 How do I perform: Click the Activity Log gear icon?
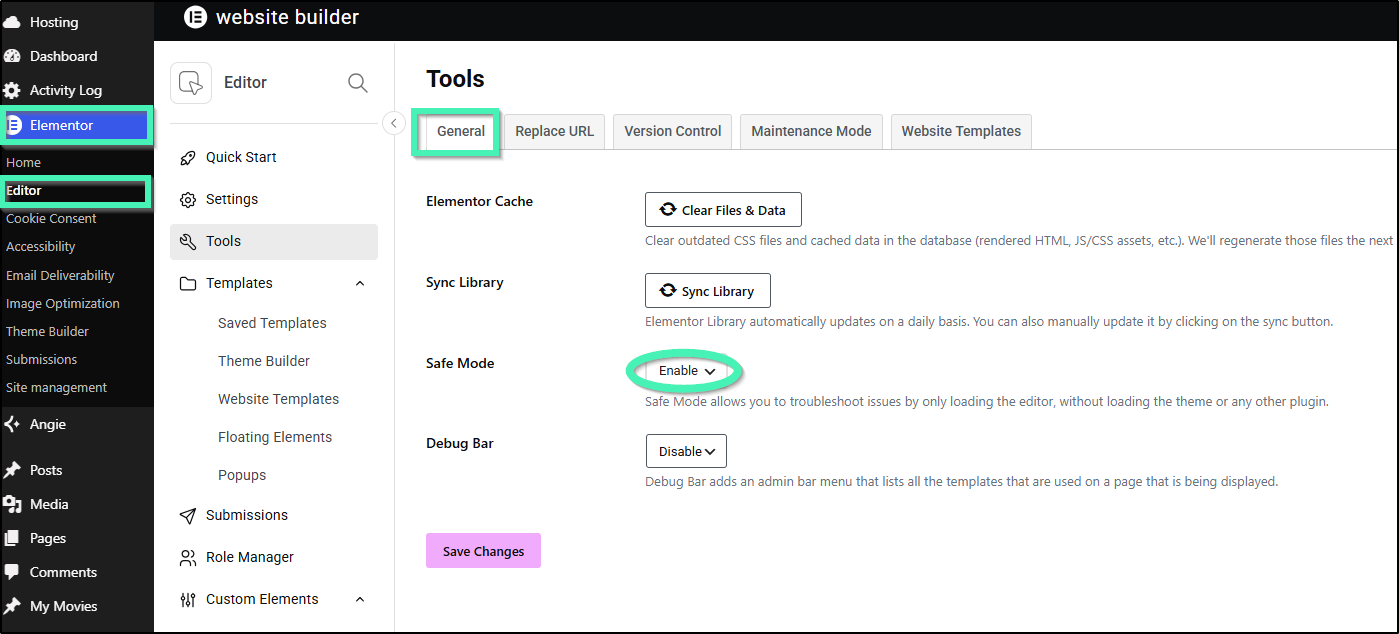click(13, 90)
